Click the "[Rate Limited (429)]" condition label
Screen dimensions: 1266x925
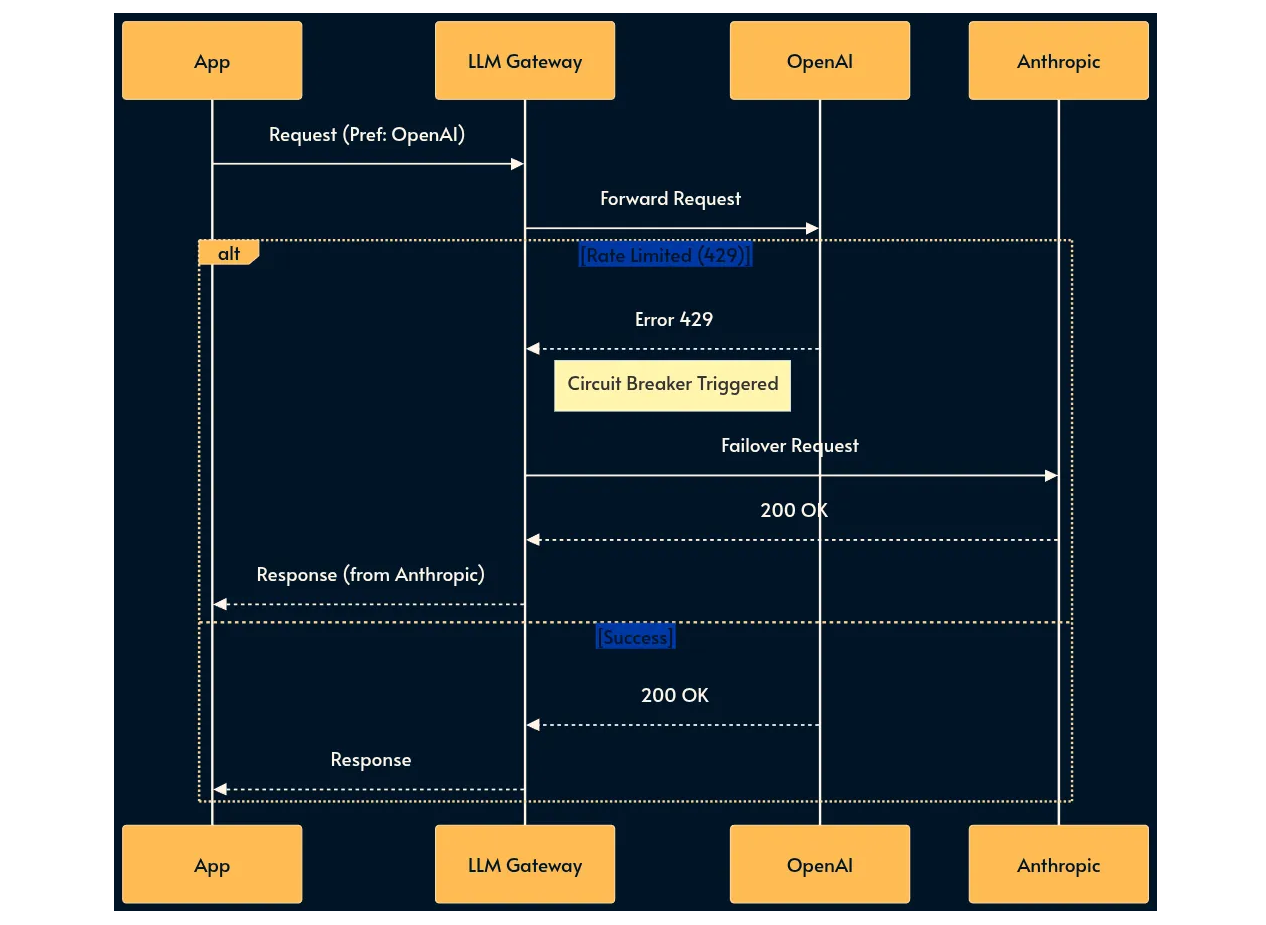665,255
